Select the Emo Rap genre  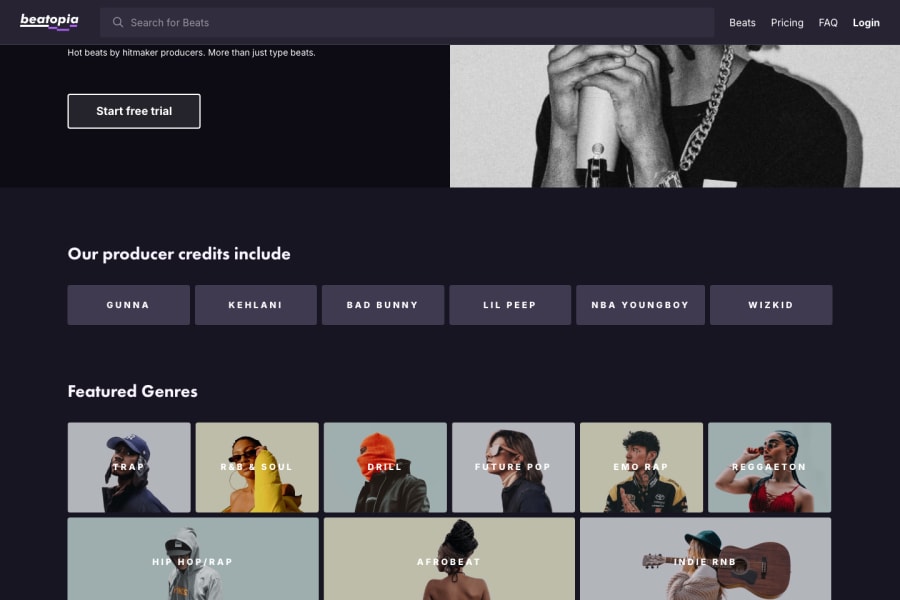[641, 466]
